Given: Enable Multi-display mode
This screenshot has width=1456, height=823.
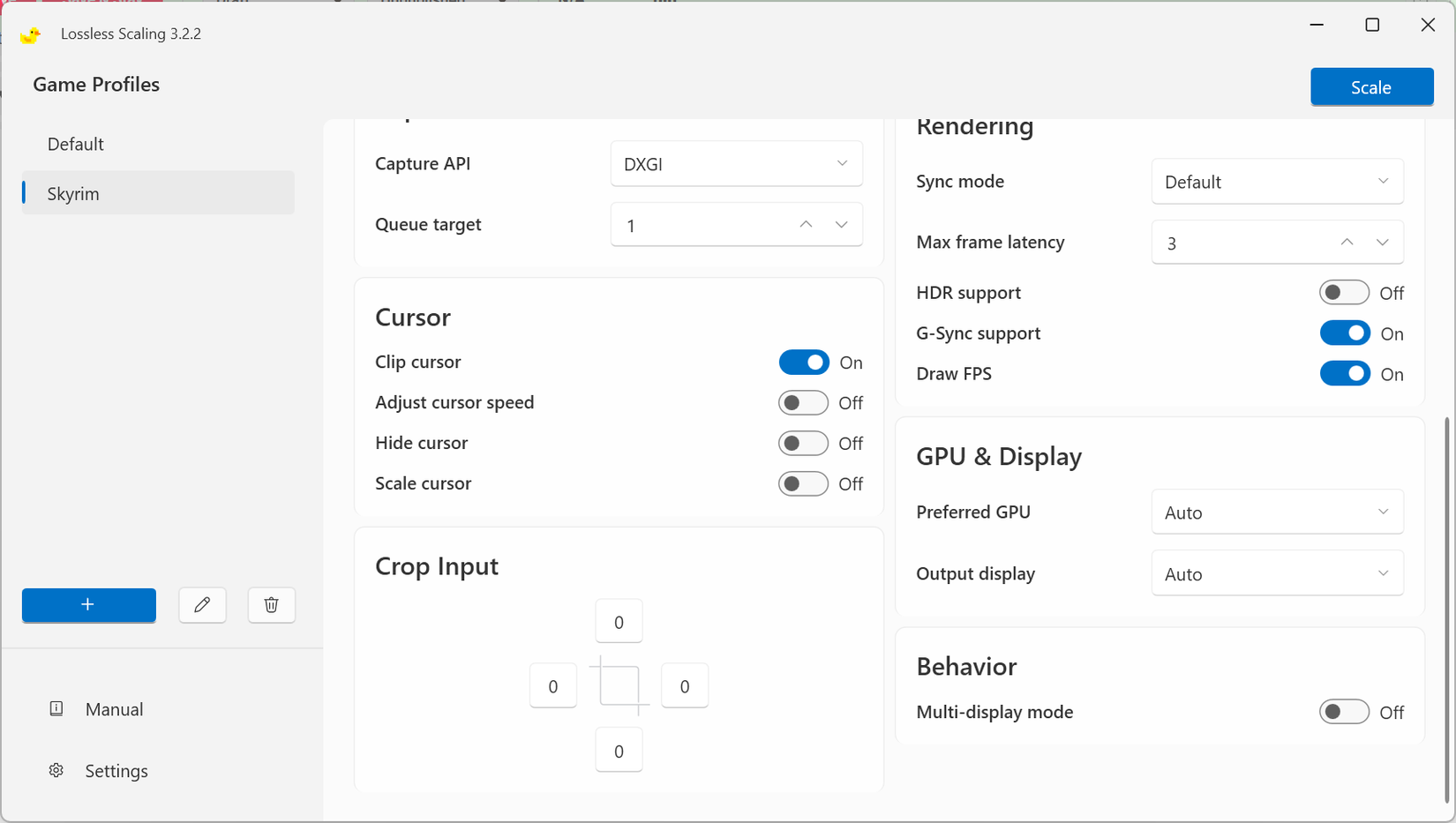Looking at the screenshot, I should coord(1344,711).
